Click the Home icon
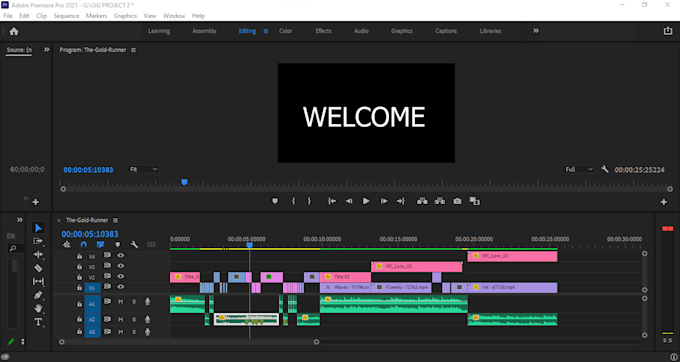Screen dimensions: 680x362 (x=14, y=31)
